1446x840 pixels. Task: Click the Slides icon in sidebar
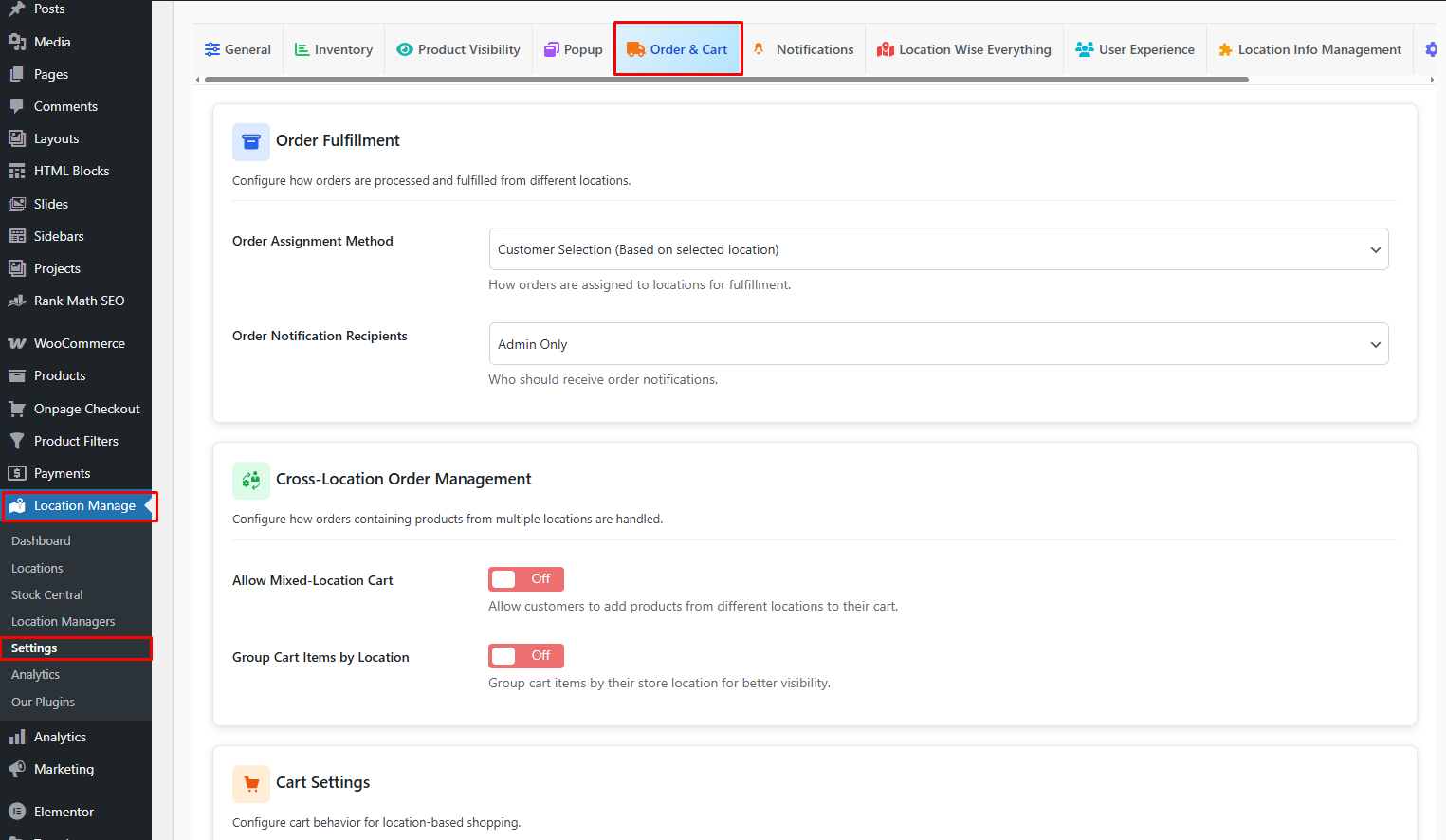coord(17,204)
